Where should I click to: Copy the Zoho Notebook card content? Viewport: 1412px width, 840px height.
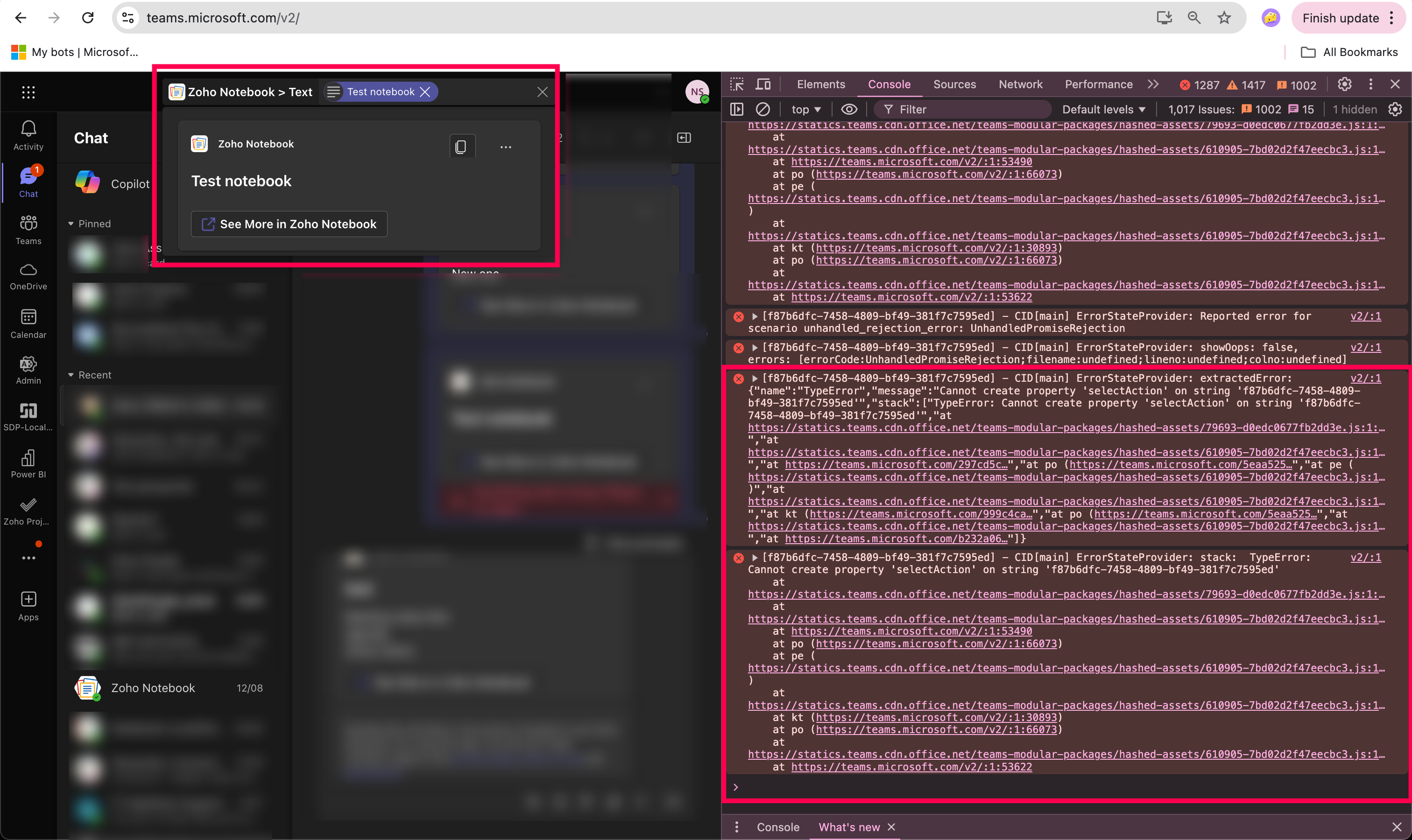pyautogui.click(x=462, y=146)
